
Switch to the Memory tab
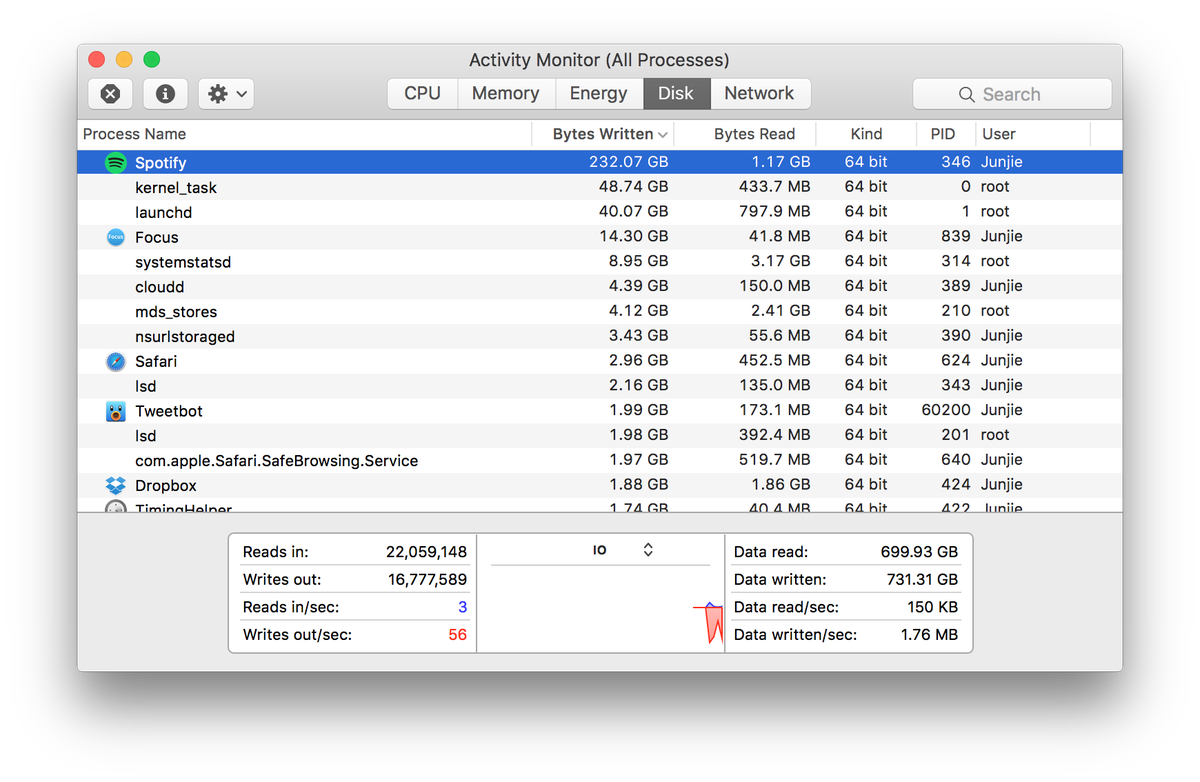click(x=506, y=93)
